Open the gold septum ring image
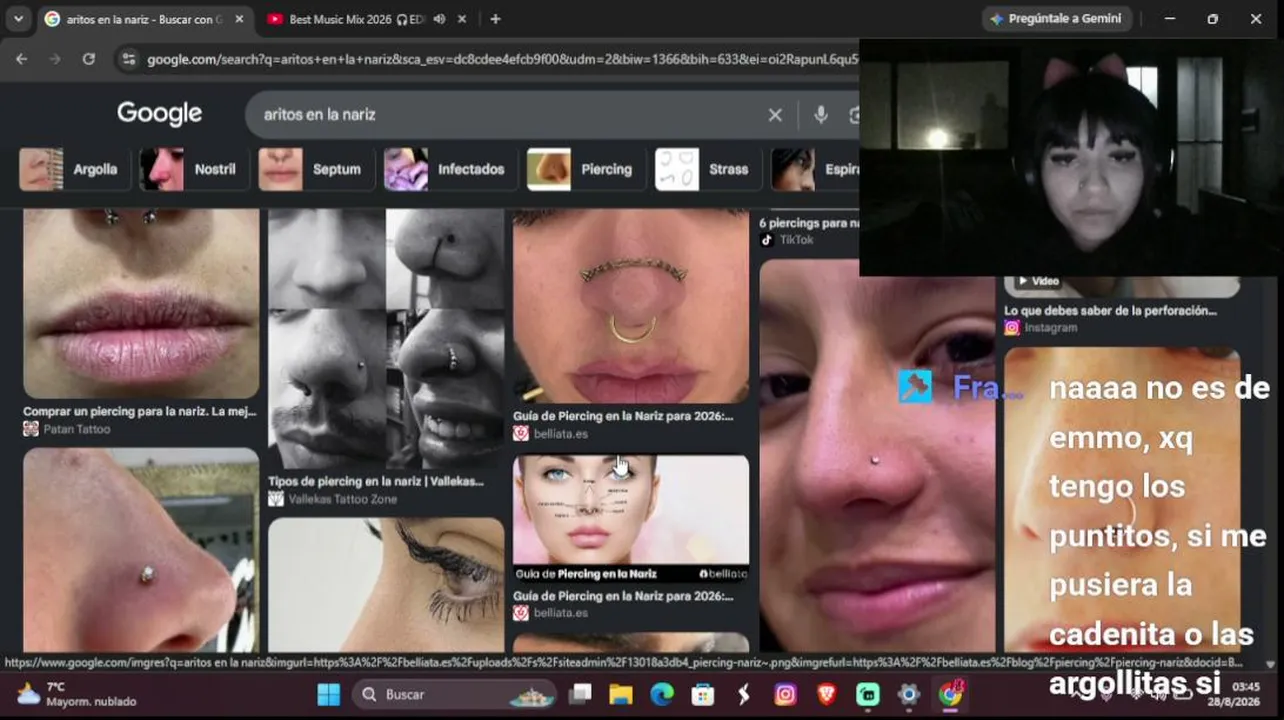 (x=631, y=306)
